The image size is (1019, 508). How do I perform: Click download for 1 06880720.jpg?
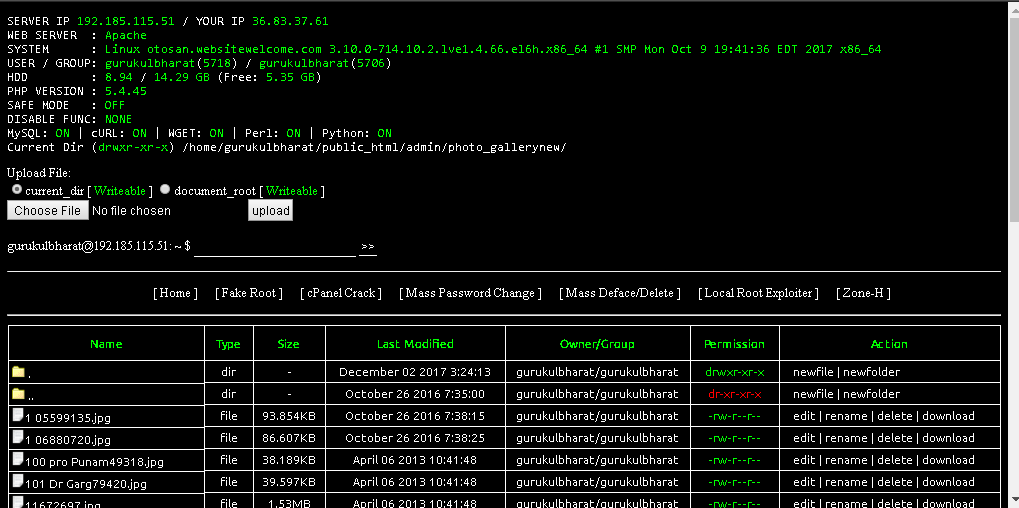click(948, 438)
